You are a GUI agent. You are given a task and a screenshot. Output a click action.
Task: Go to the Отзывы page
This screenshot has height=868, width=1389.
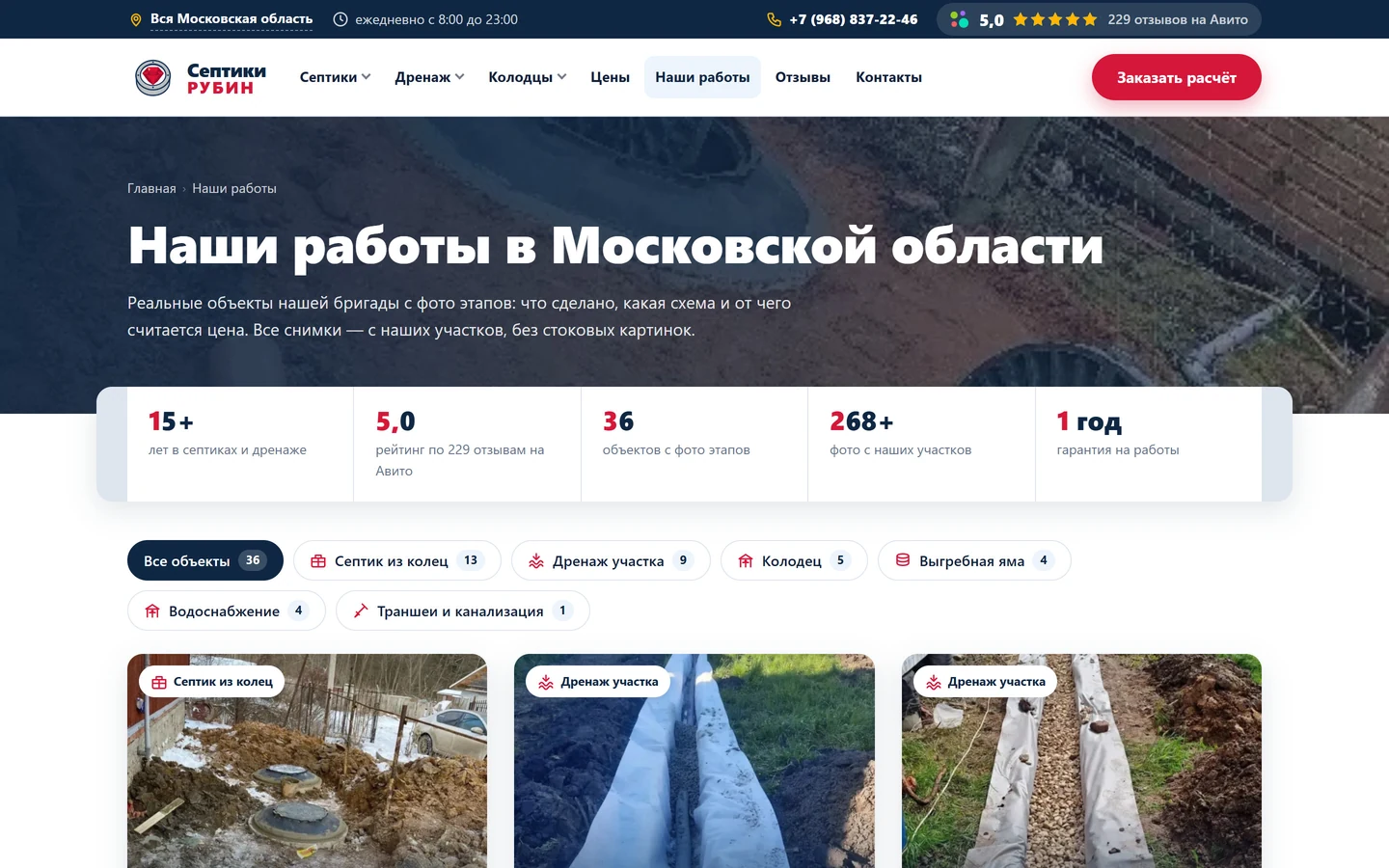[x=803, y=77]
